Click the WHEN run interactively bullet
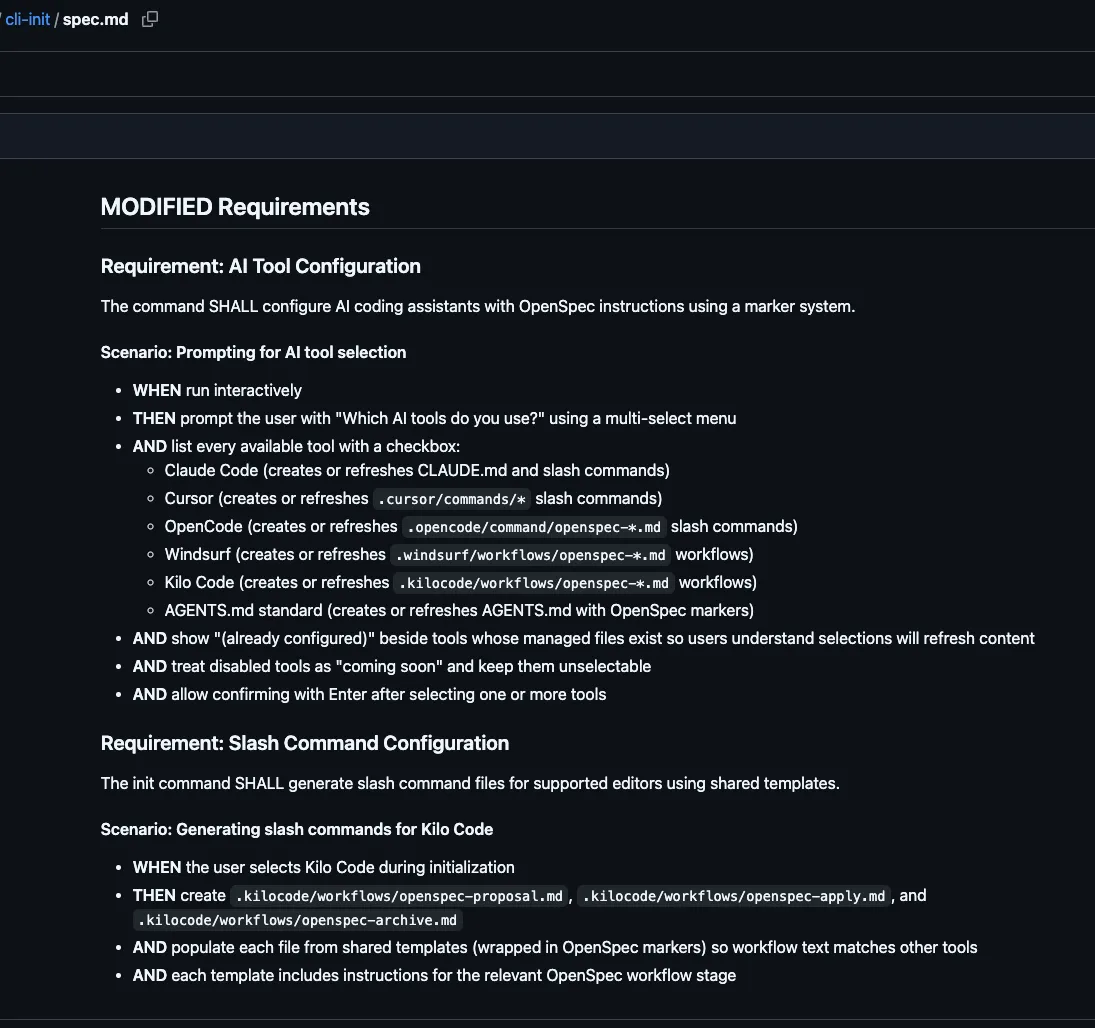The height and width of the screenshot is (1028, 1095). pos(217,390)
